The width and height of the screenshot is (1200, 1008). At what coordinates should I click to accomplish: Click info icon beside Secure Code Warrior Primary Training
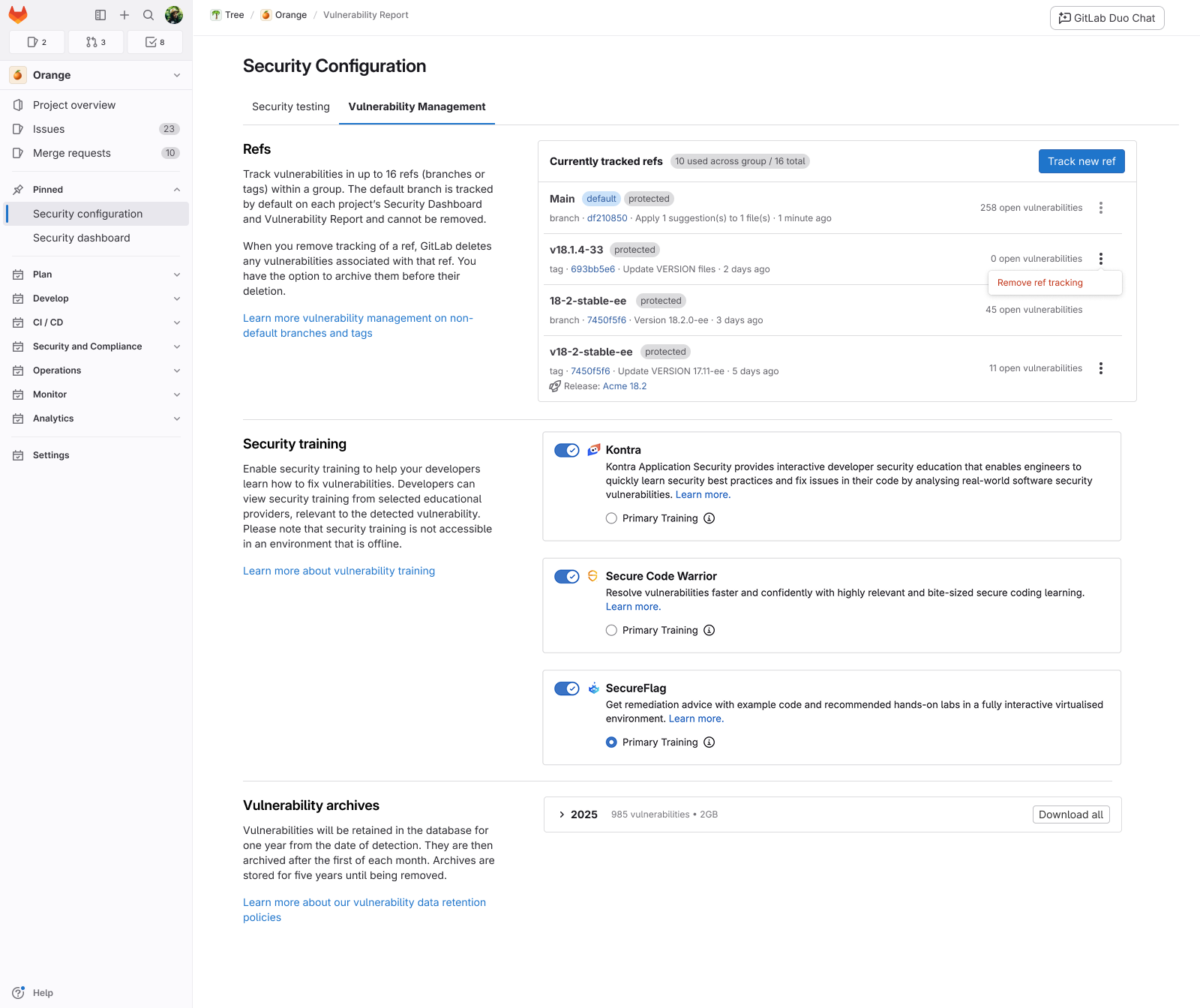tap(709, 630)
